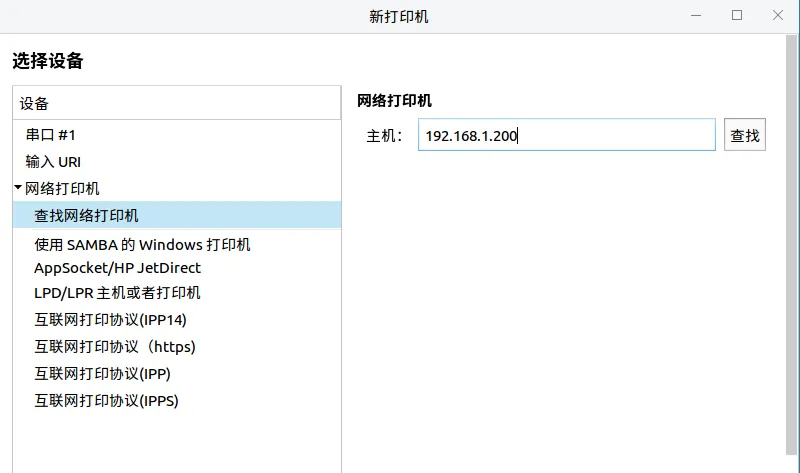Click the 主机 label beside the field
800x473 pixels.
(x=384, y=136)
